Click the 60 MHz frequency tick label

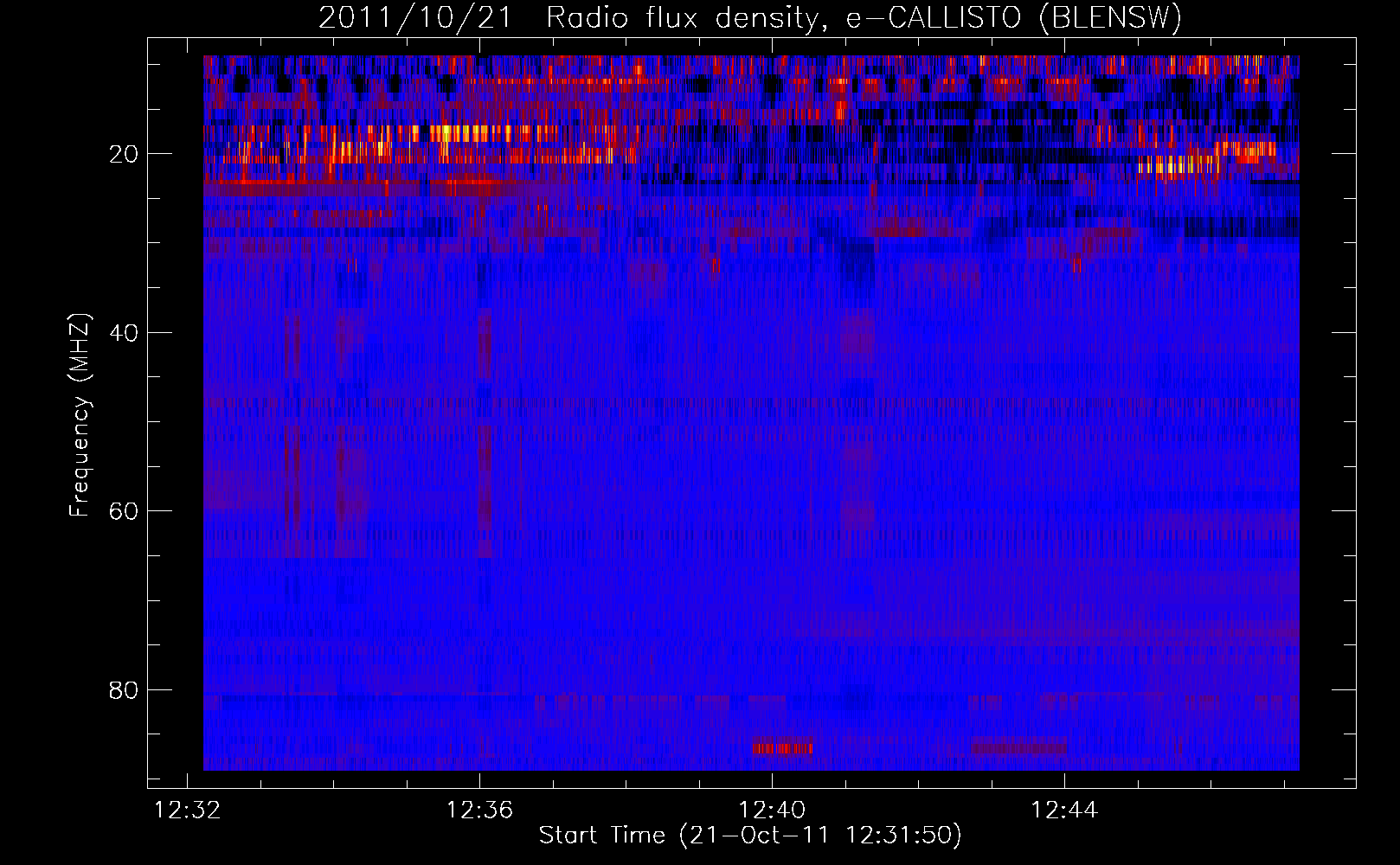click(124, 511)
